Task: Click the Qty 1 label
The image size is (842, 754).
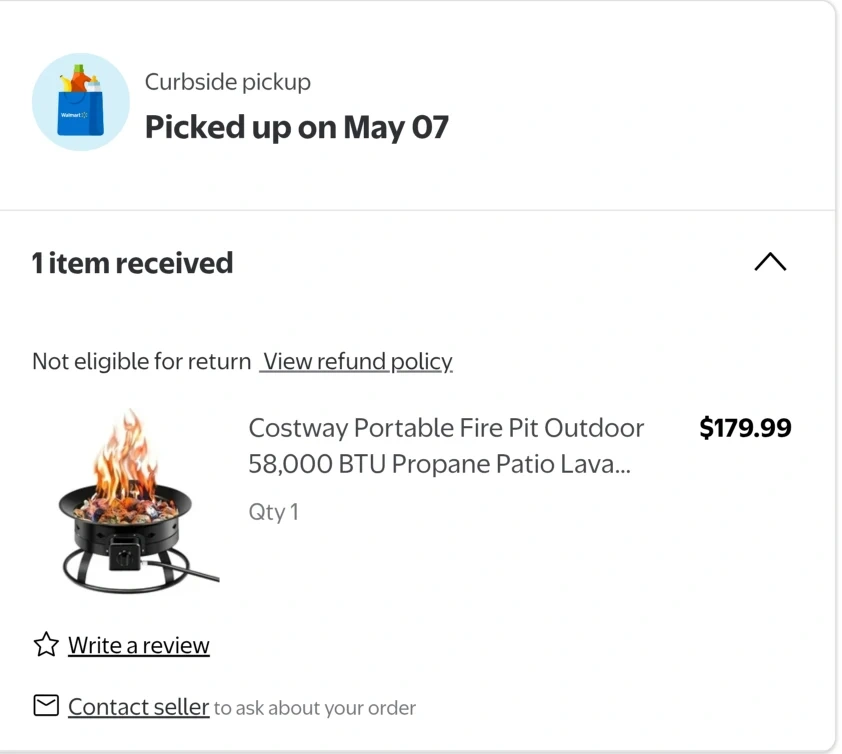Action: click(x=273, y=512)
